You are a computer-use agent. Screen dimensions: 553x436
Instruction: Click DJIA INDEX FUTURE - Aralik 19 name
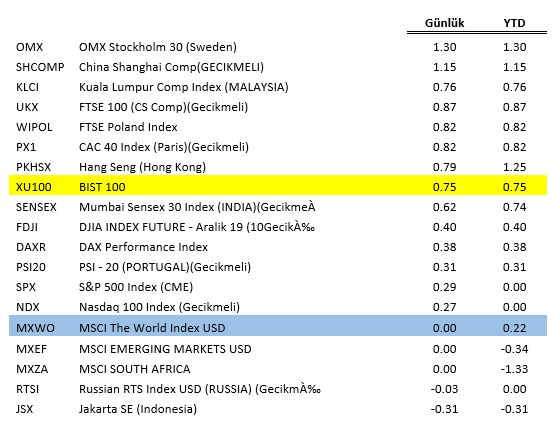pos(197,227)
